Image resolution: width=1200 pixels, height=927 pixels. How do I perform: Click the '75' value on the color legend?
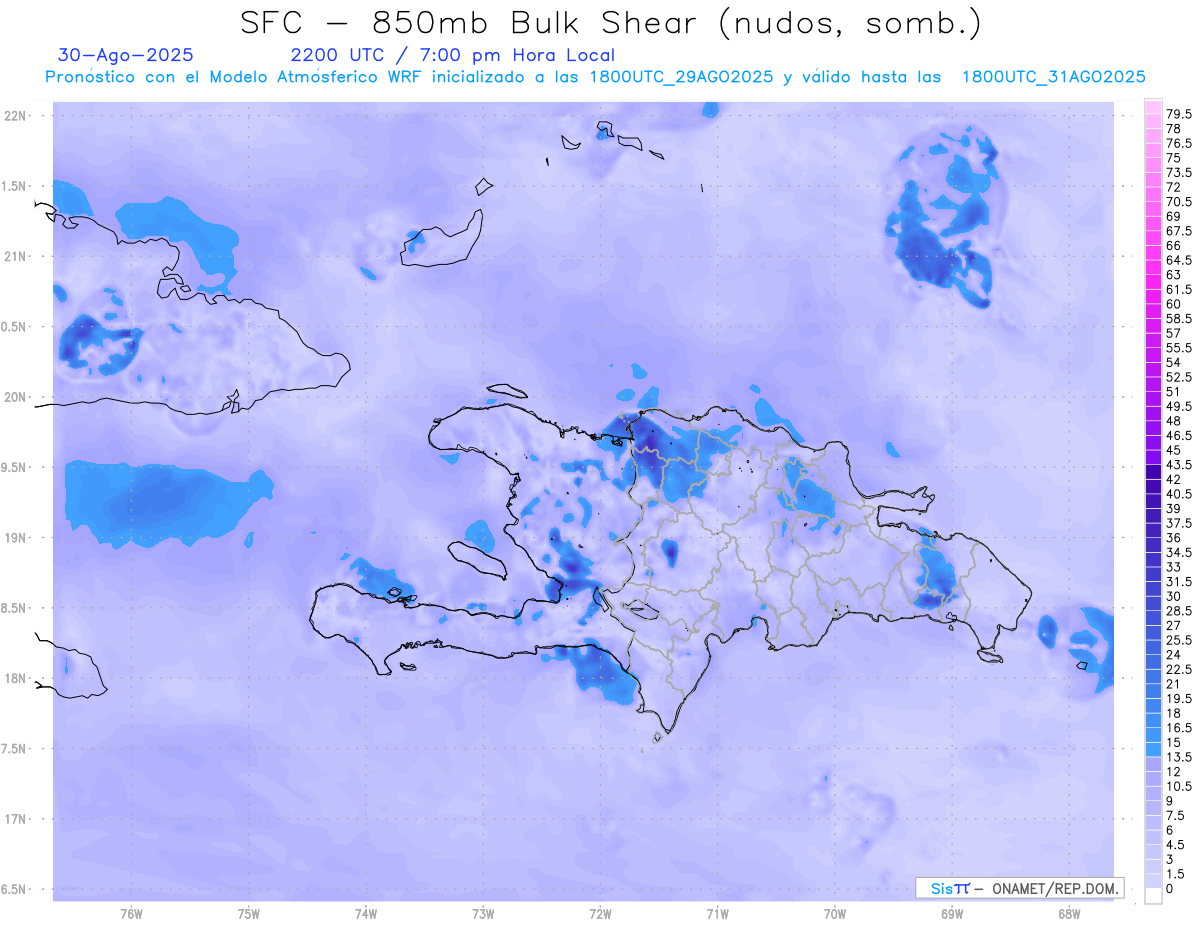coord(1174,158)
